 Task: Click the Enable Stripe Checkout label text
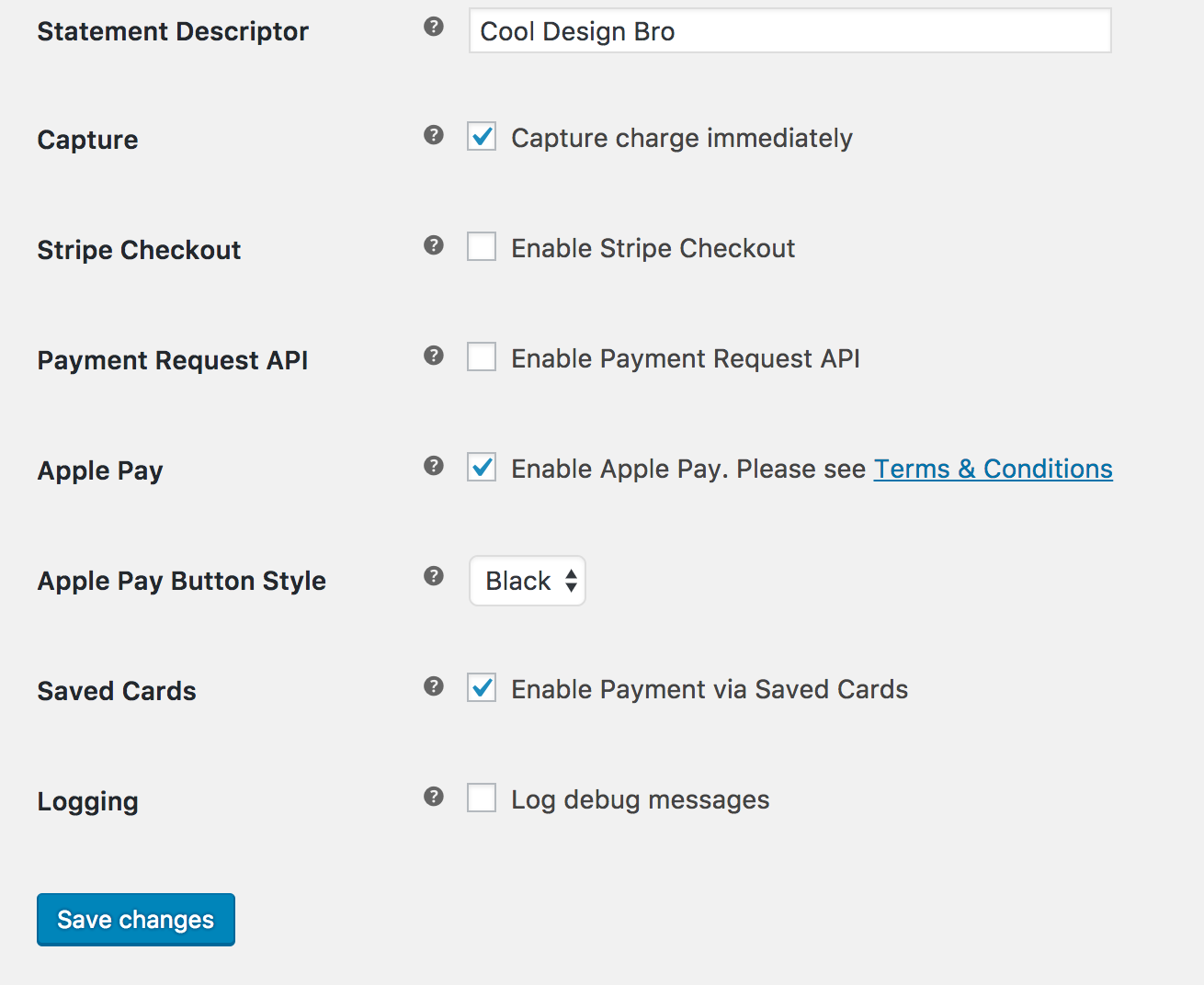[x=653, y=248]
